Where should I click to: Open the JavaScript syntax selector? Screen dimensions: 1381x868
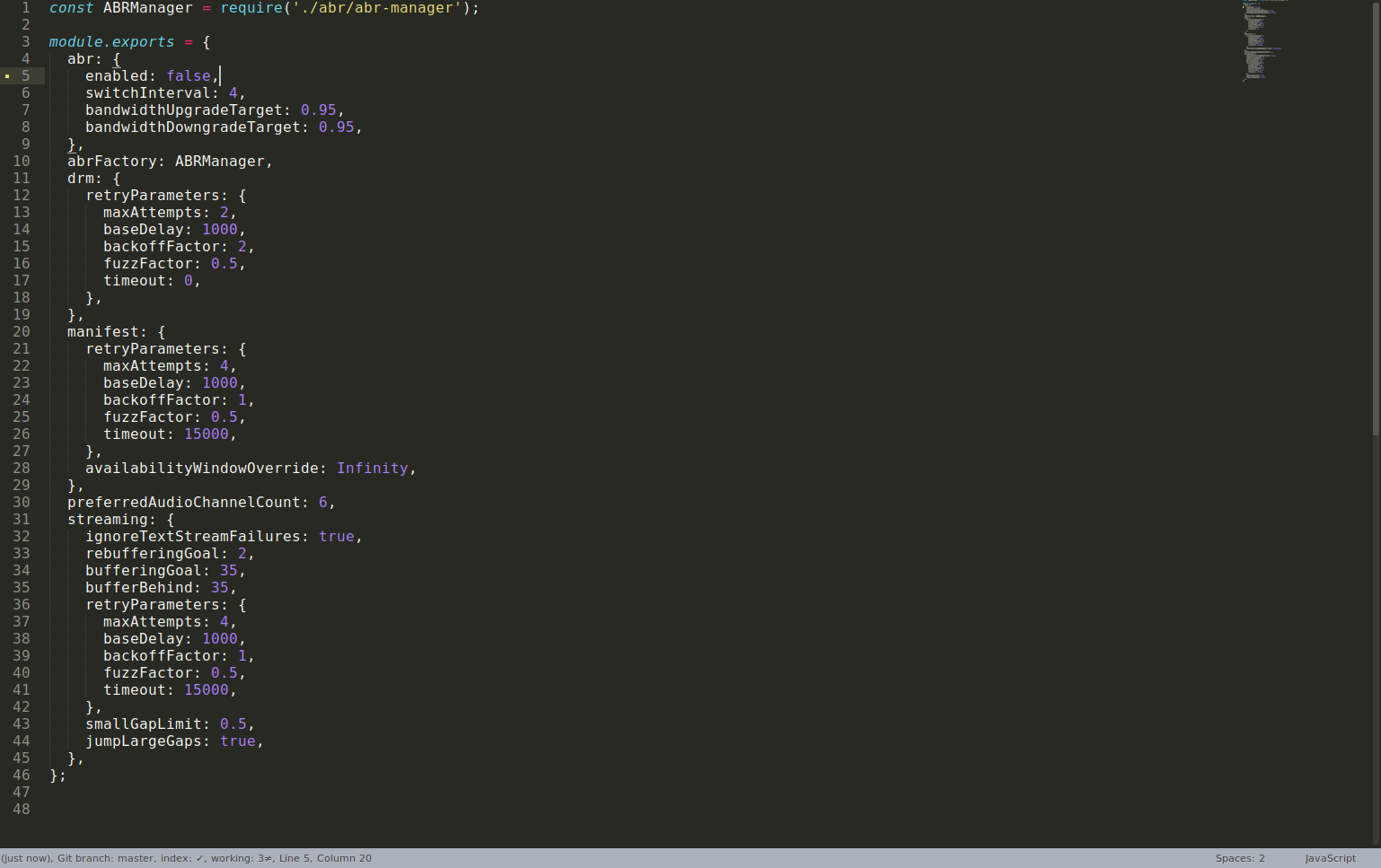click(1330, 858)
